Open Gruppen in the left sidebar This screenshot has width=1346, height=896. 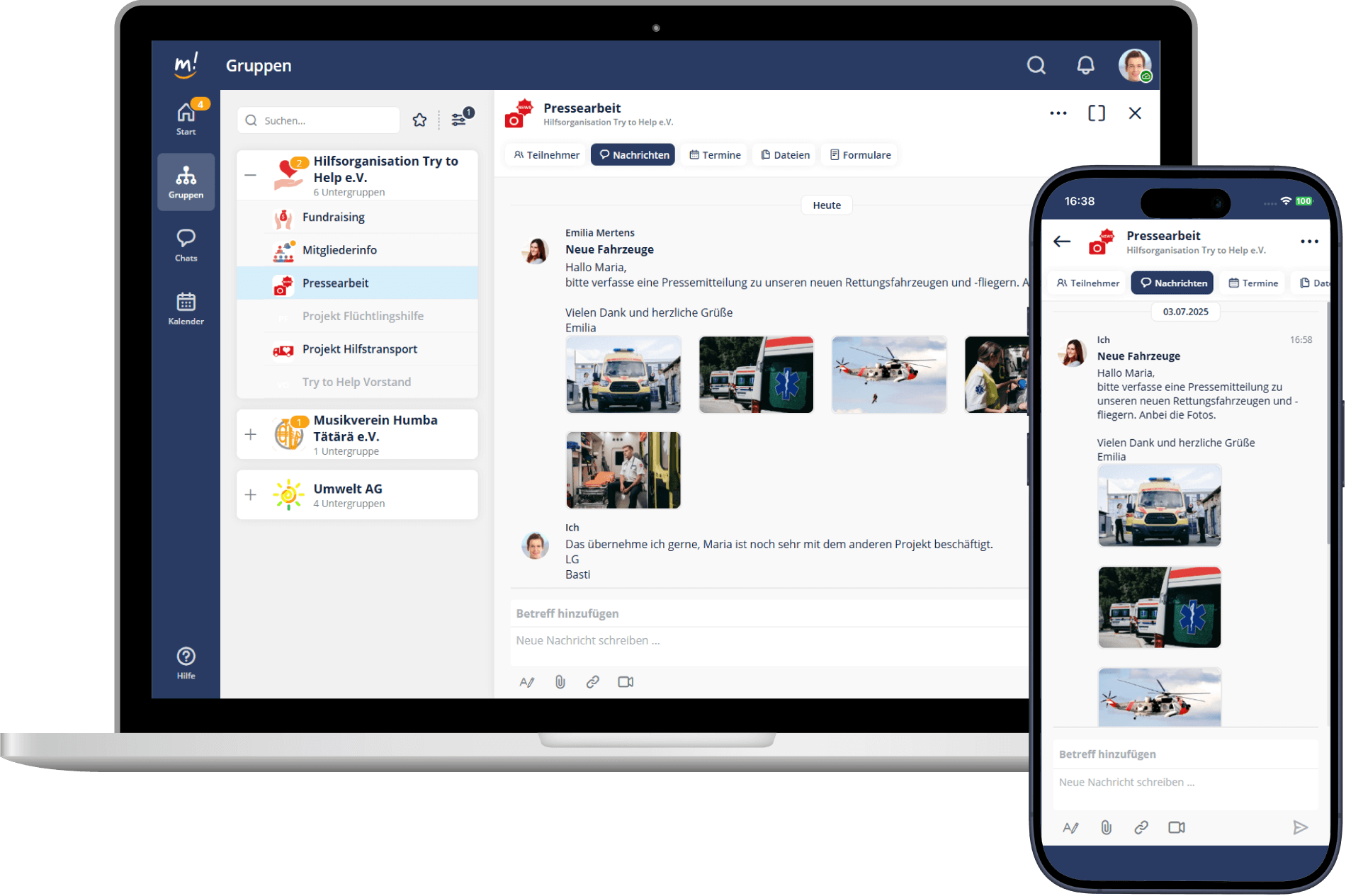(x=186, y=182)
